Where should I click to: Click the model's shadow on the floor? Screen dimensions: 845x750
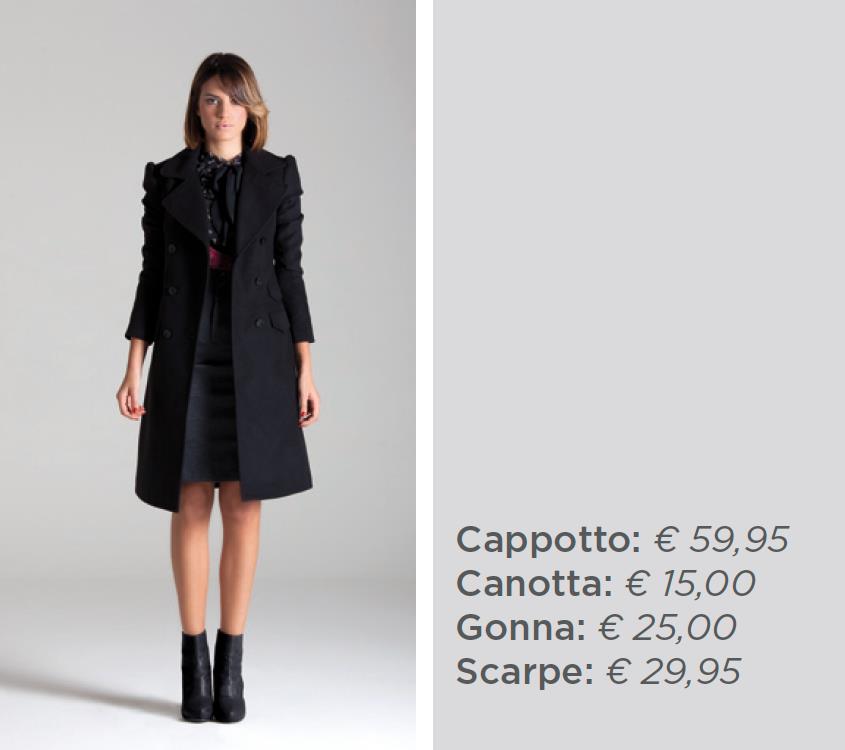click(x=92, y=692)
